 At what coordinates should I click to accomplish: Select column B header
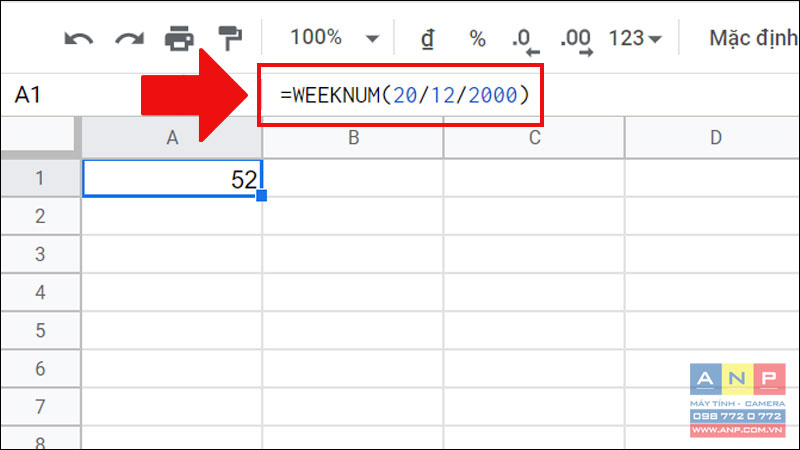pos(353,137)
